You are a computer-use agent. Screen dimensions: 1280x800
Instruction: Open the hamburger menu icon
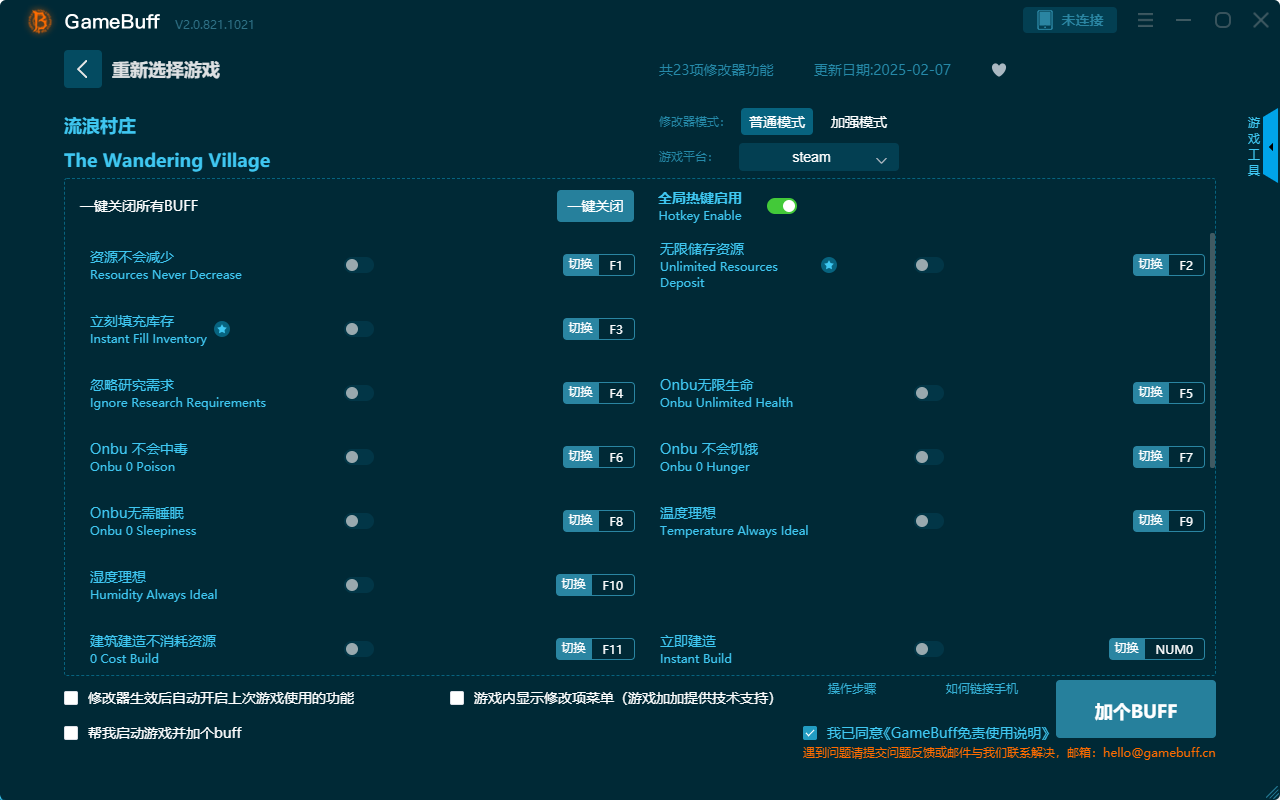(x=1146, y=20)
